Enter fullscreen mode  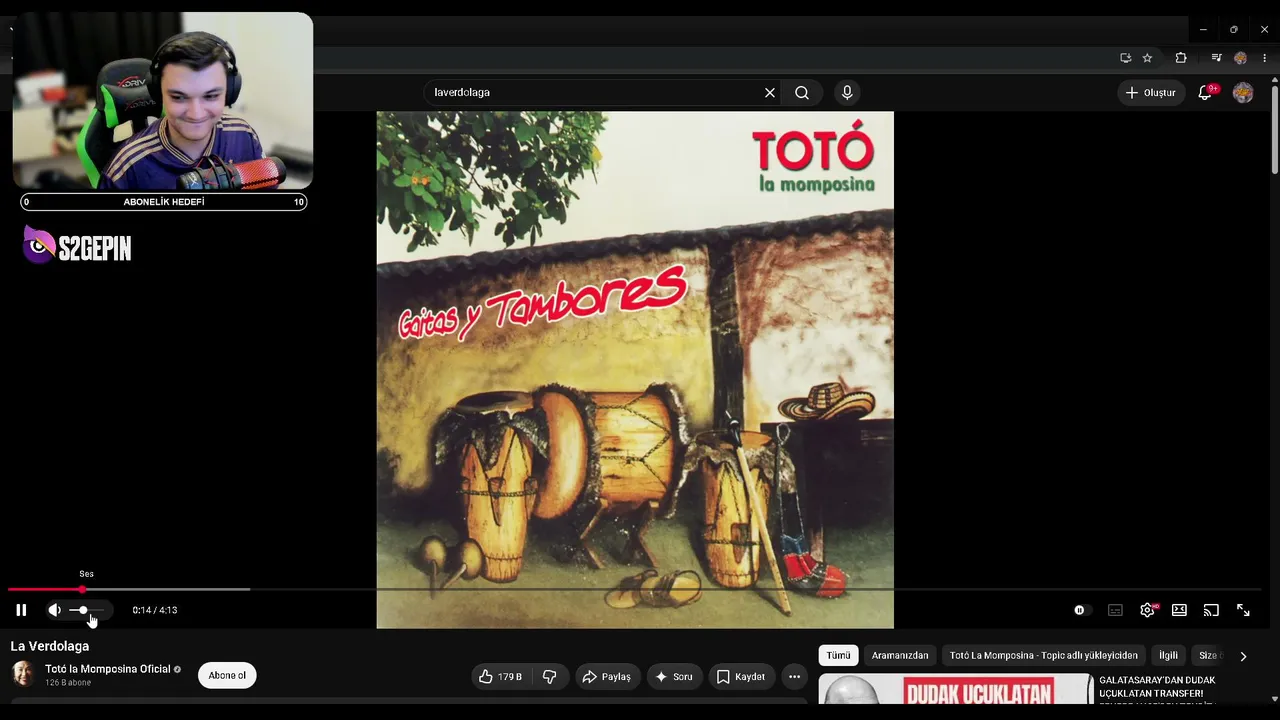pyautogui.click(x=1243, y=610)
